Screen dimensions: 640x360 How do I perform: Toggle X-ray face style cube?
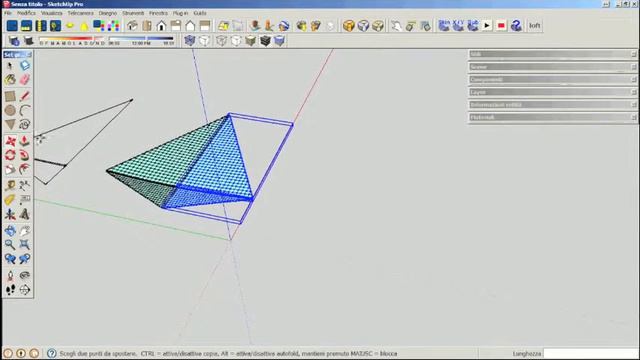tap(190, 40)
